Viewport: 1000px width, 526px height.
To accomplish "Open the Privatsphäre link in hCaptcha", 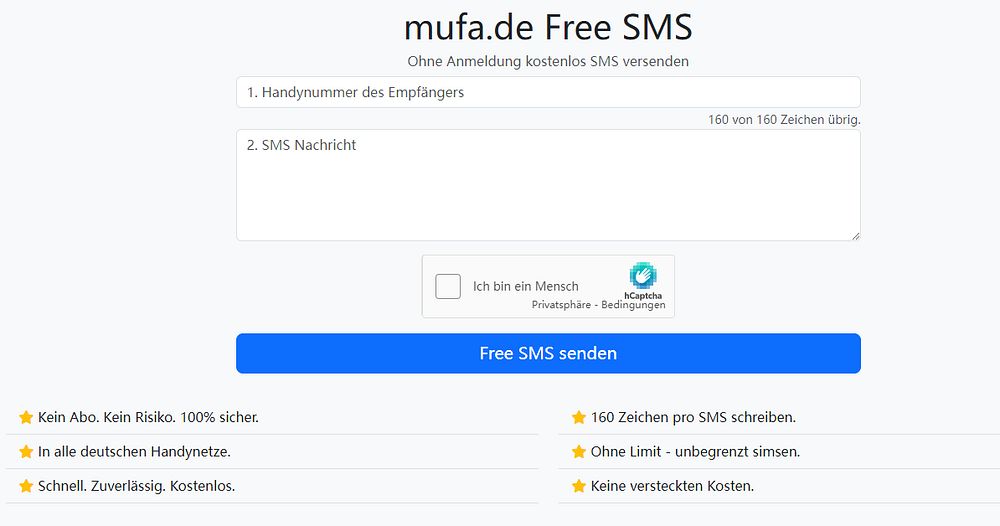I will click(x=561, y=305).
